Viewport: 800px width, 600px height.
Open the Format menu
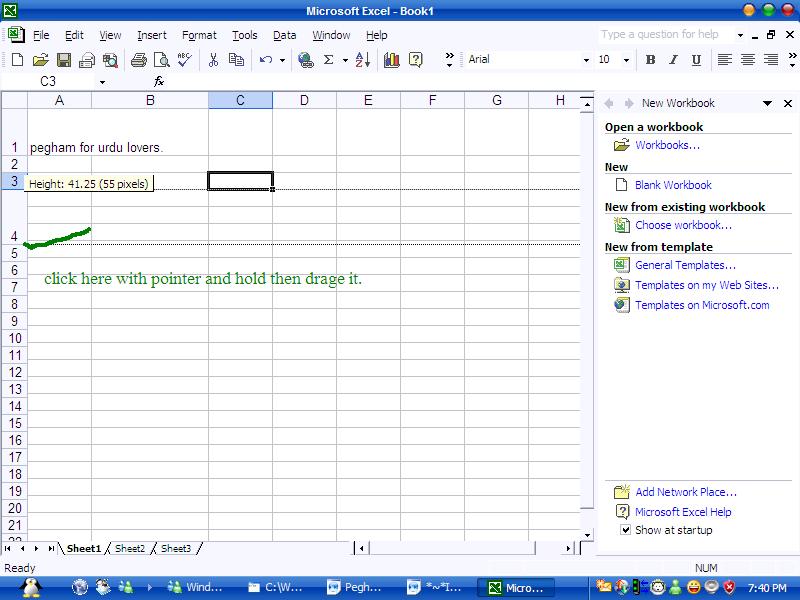[x=199, y=35]
